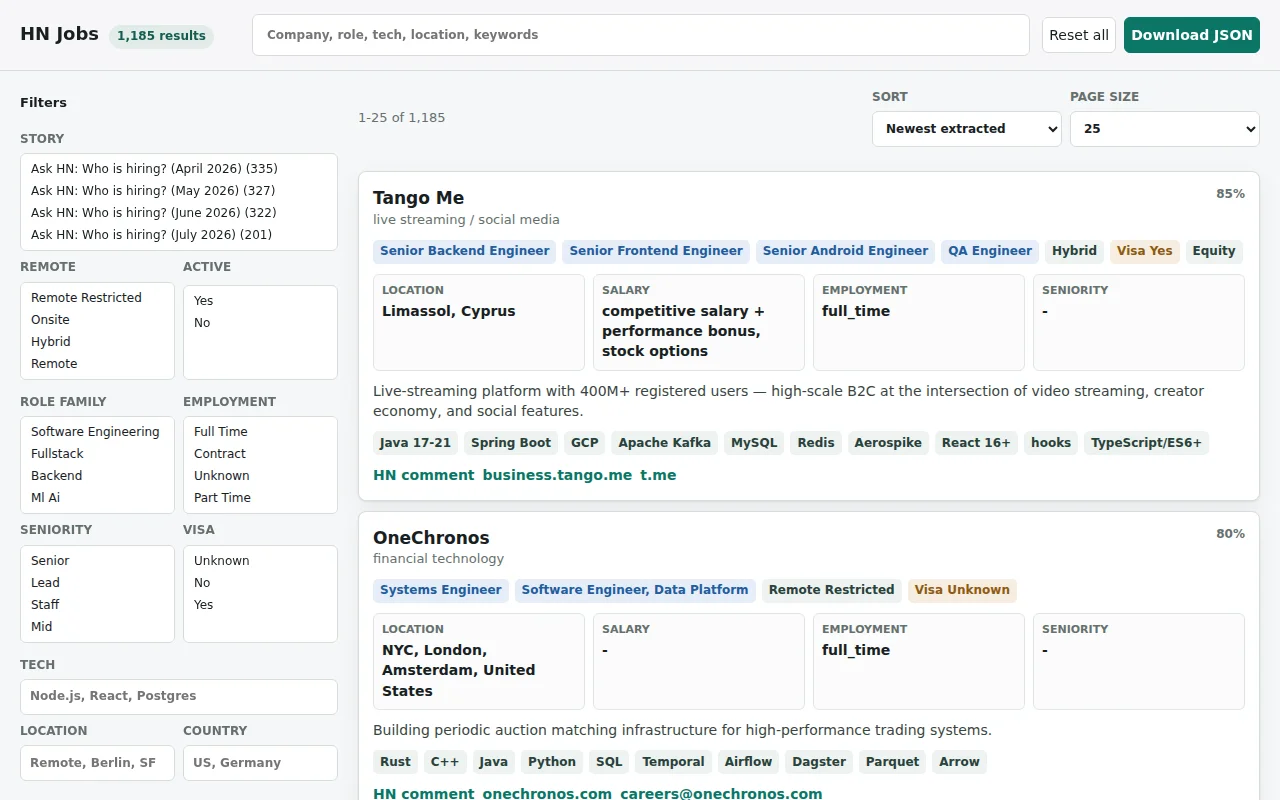This screenshot has height=800, width=1280.
Task: Select Part Time in Employment filter
Action: point(260,498)
